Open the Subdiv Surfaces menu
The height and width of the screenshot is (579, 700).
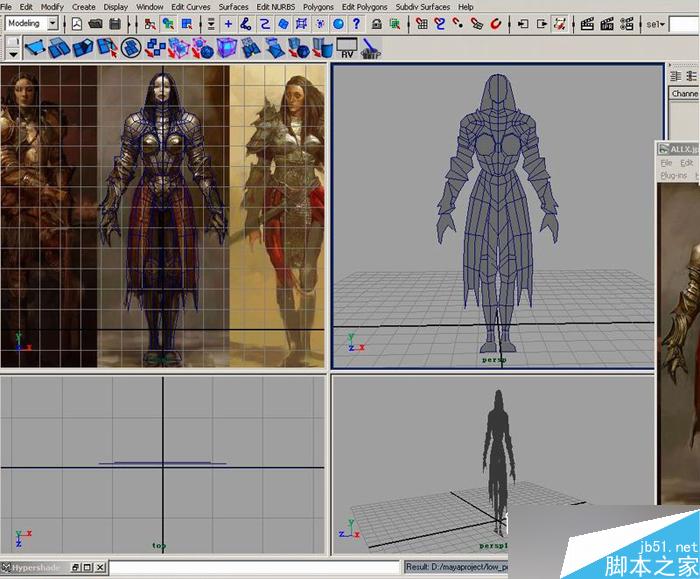click(x=422, y=7)
